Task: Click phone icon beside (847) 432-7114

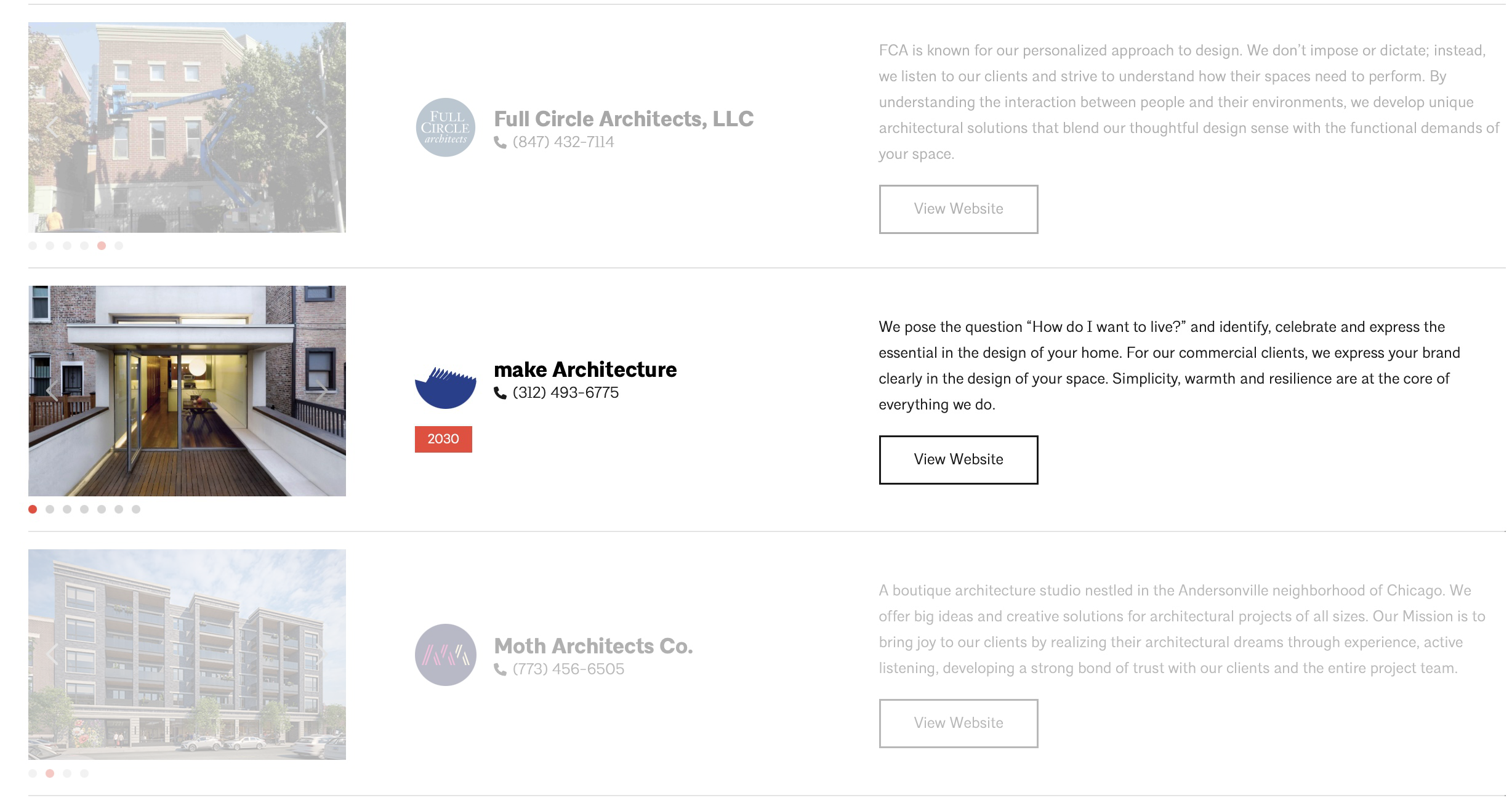Action: point(501,142)
